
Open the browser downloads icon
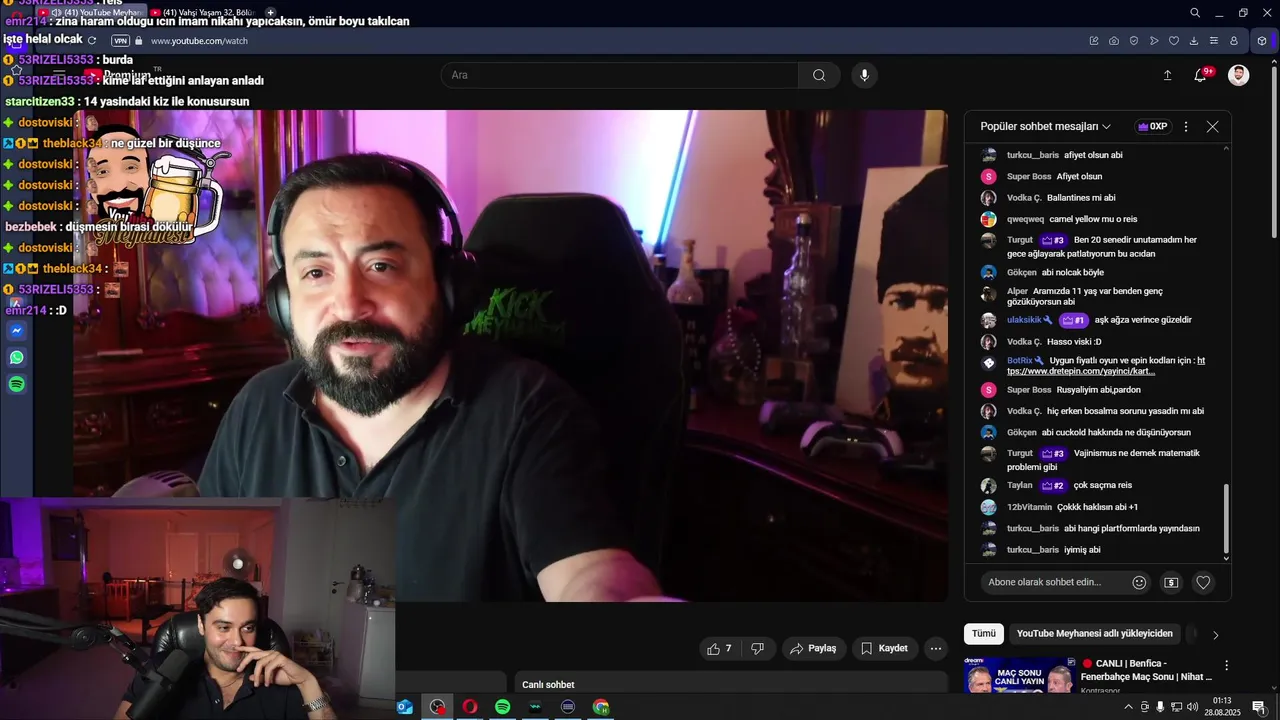point(1194,41)
